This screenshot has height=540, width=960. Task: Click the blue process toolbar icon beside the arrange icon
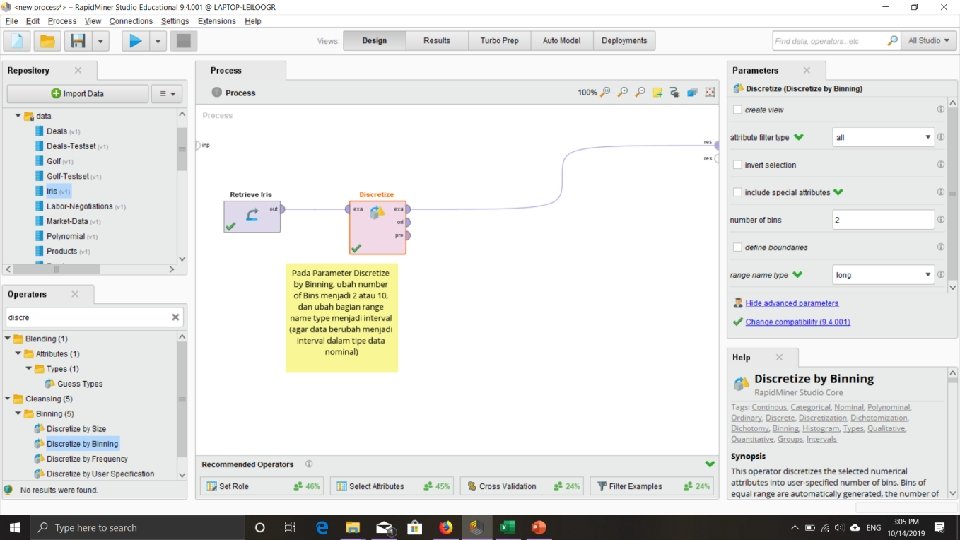tap(692, 92)
